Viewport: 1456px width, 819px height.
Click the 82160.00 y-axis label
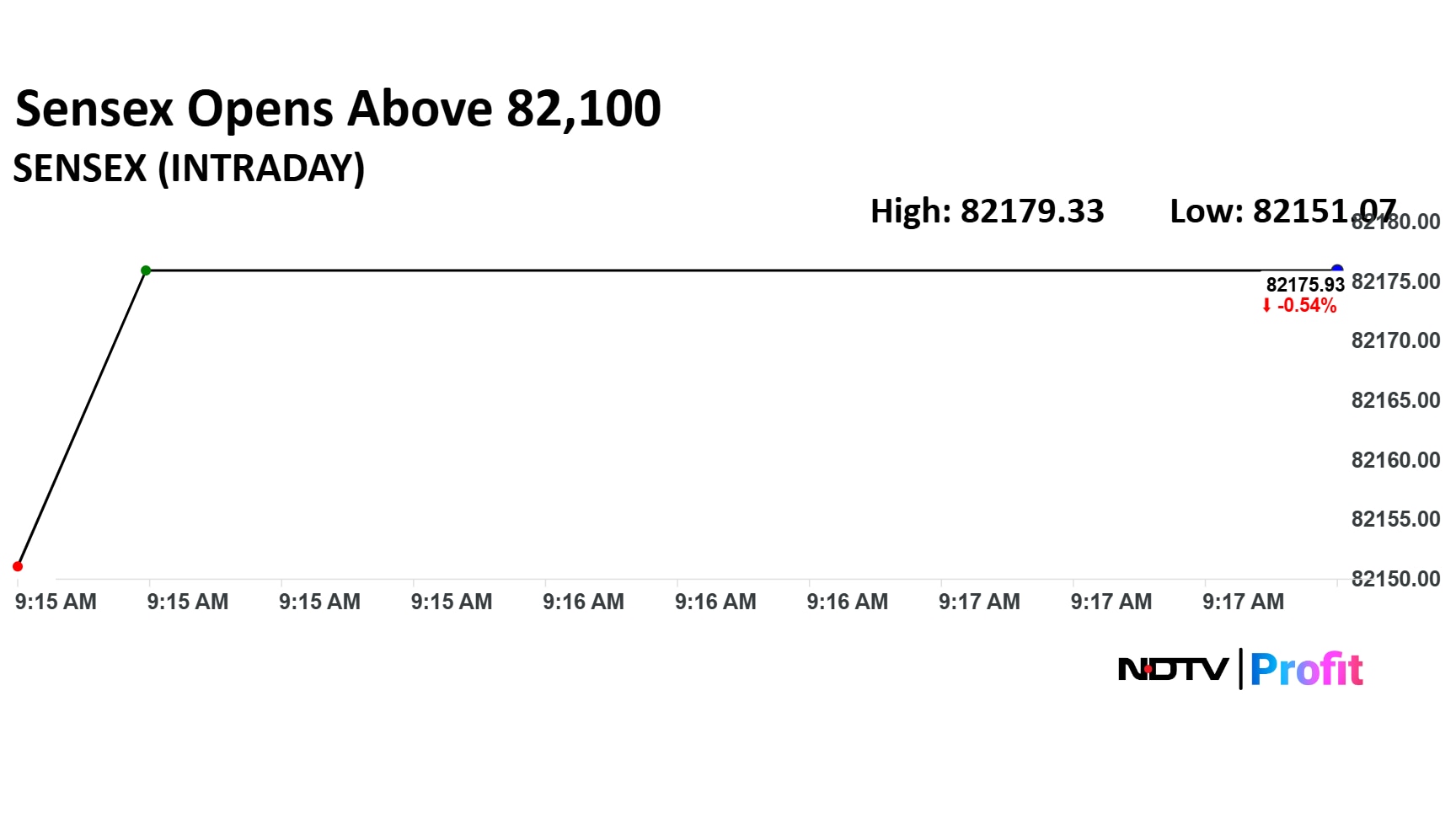[1395, 460]
